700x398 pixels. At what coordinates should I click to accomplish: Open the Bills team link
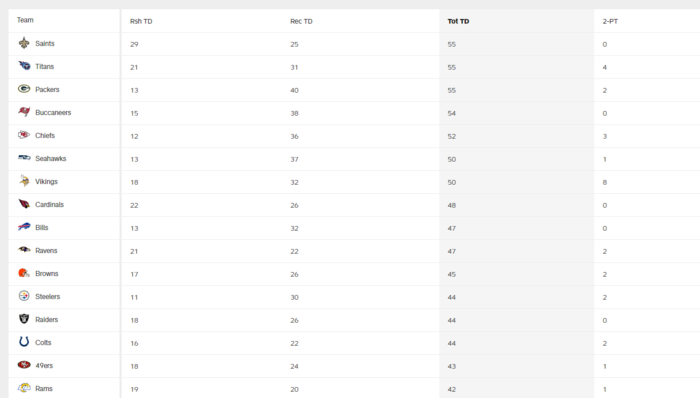coord(42,227)
